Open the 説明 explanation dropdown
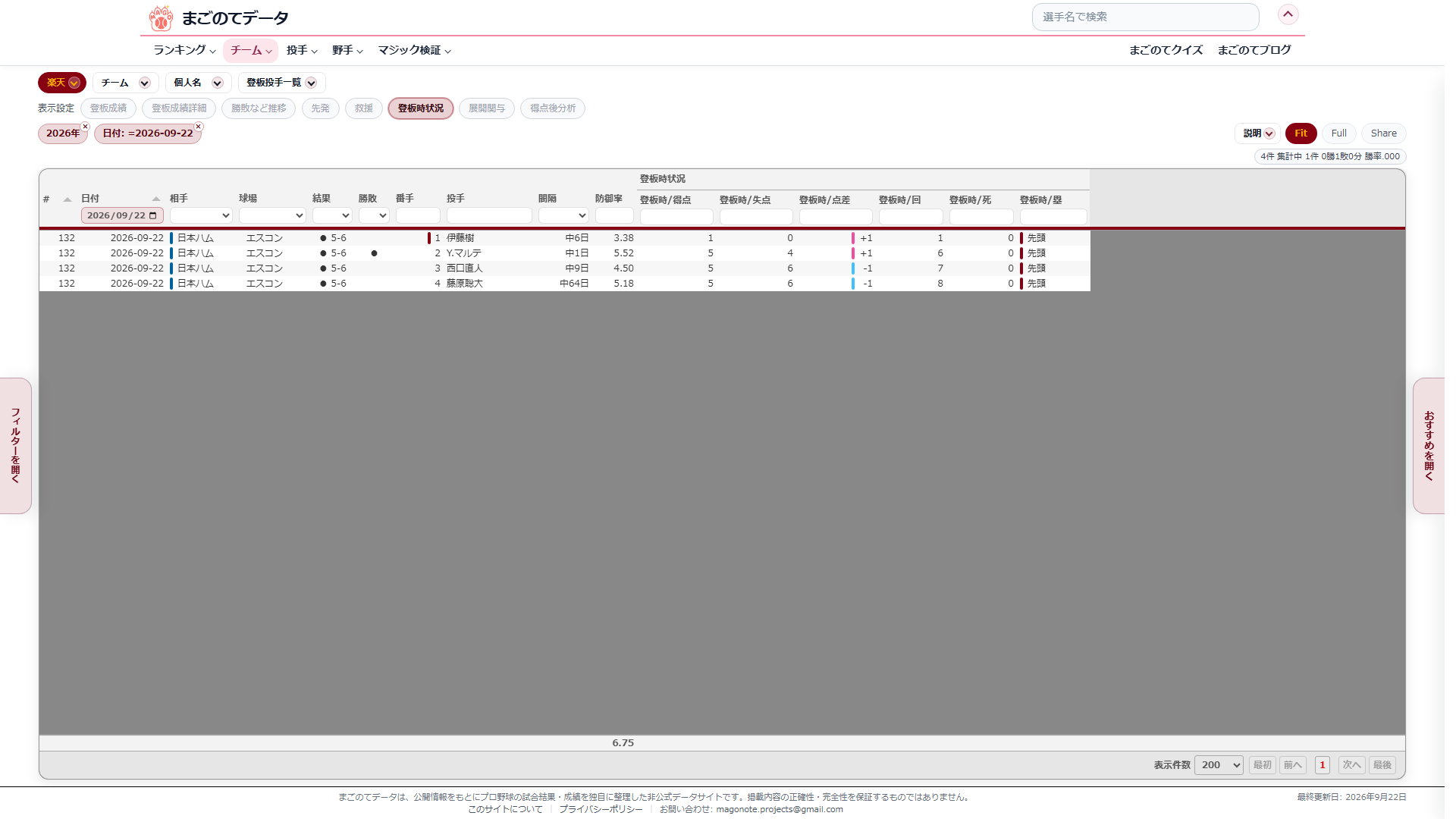 (1258, 133)
